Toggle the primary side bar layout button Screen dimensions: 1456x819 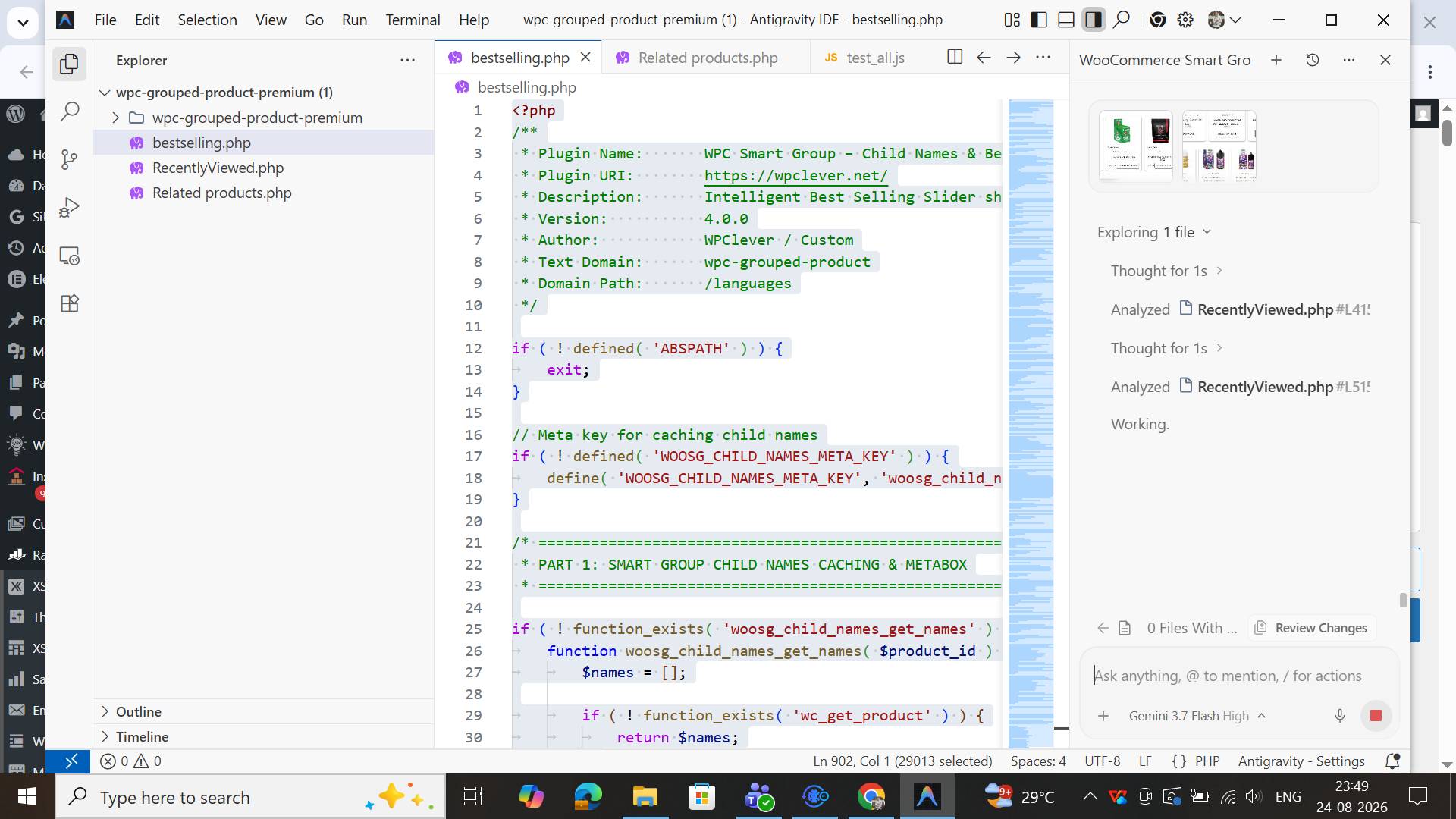[x=1039, y=20]
